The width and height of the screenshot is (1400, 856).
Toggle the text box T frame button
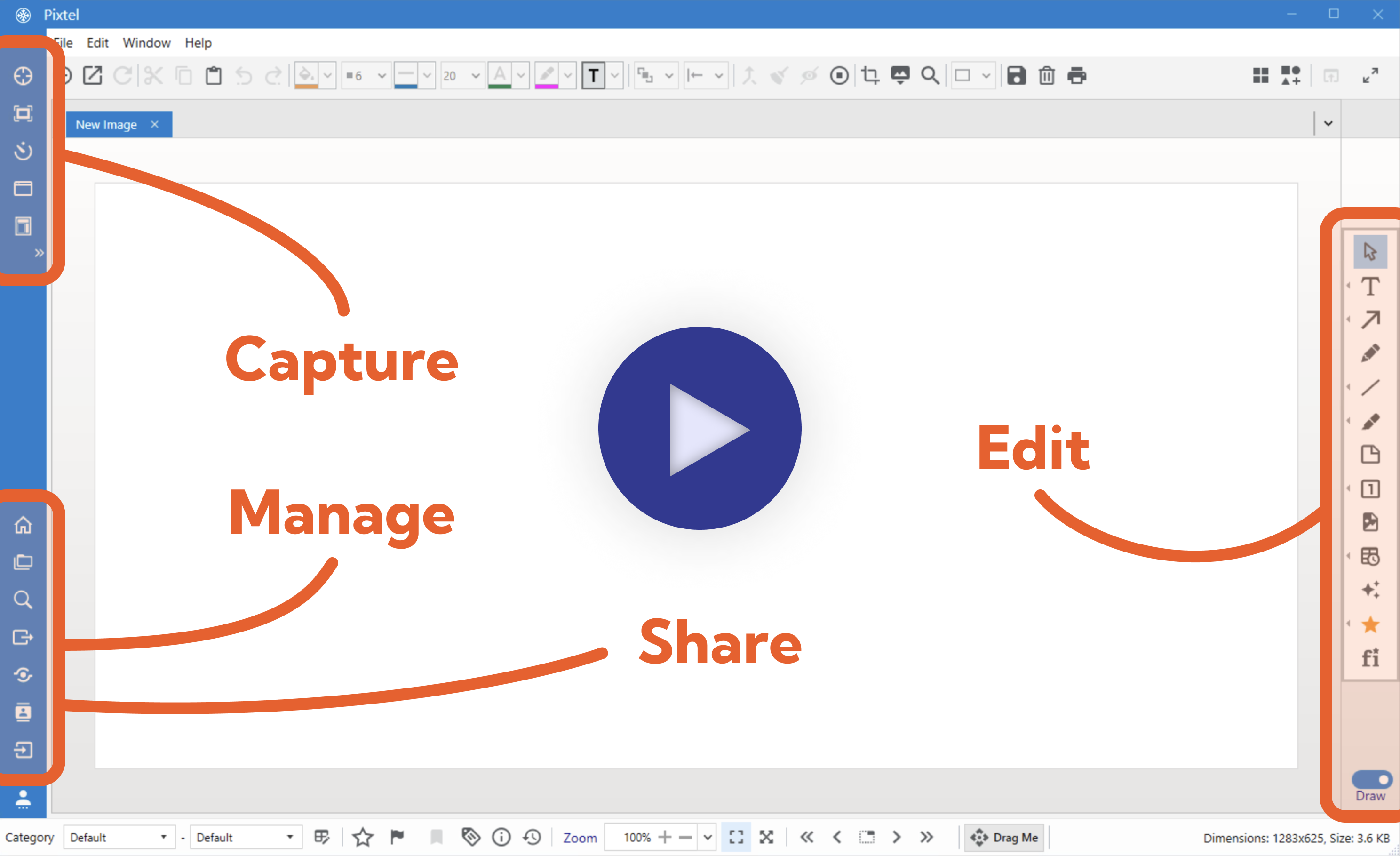click(593, 76)
